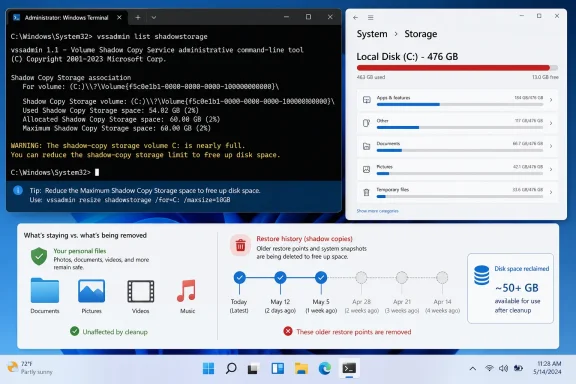Open the Documents storage category row
Screen dimensions: 576x384
[x=457, y=146]
